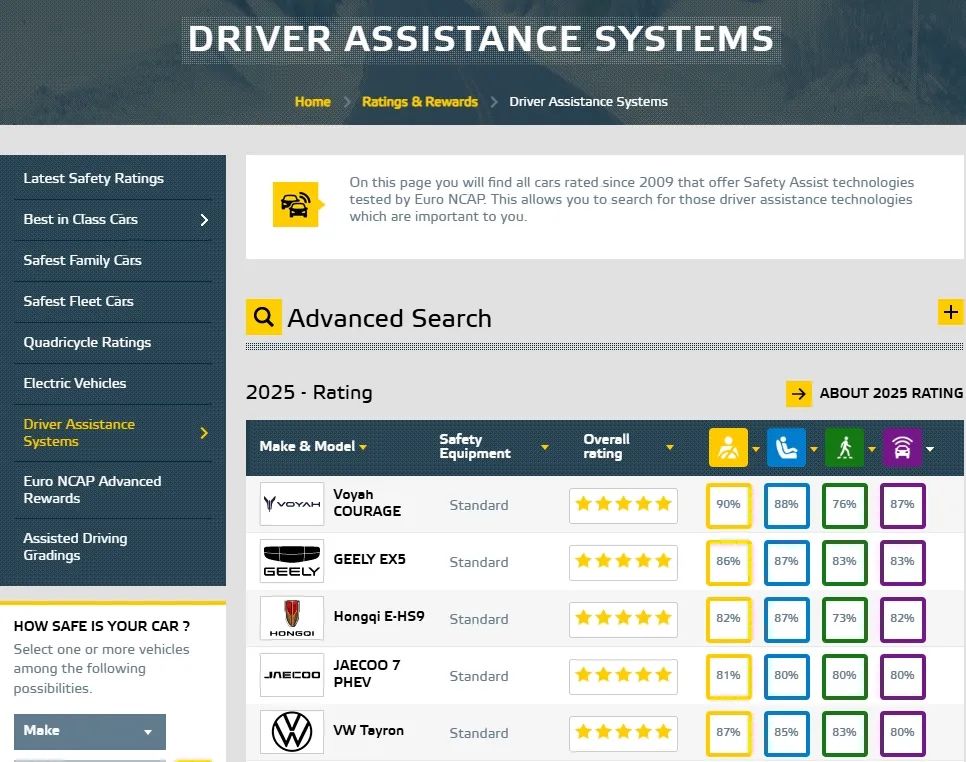This screenshot has height=762, width=966.
Task: Open Euro NCAP Advanced Rewards menu item
Action: [92, 490]
